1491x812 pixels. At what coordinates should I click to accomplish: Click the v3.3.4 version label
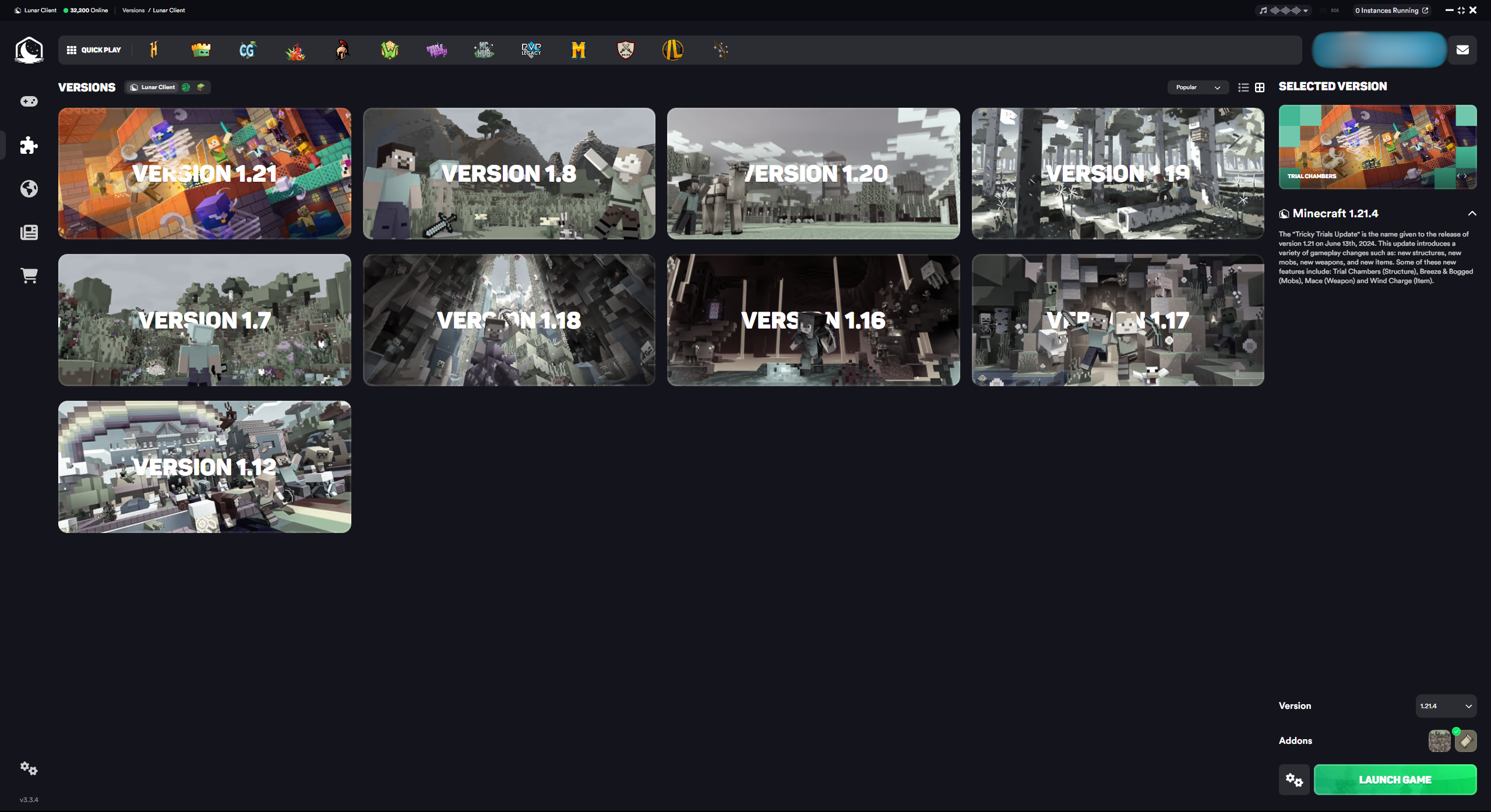pos(29,800)
